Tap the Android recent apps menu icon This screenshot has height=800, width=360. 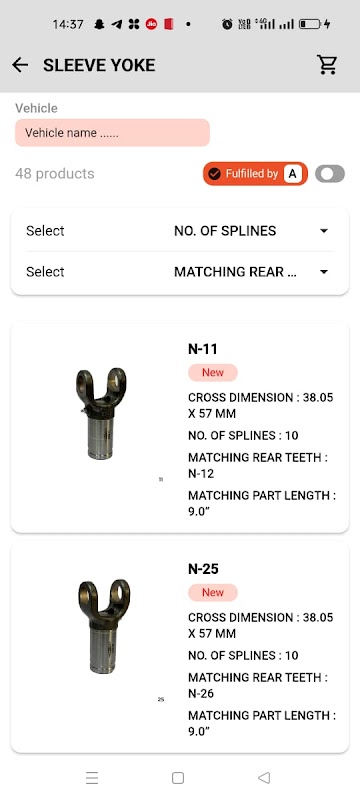92,778
